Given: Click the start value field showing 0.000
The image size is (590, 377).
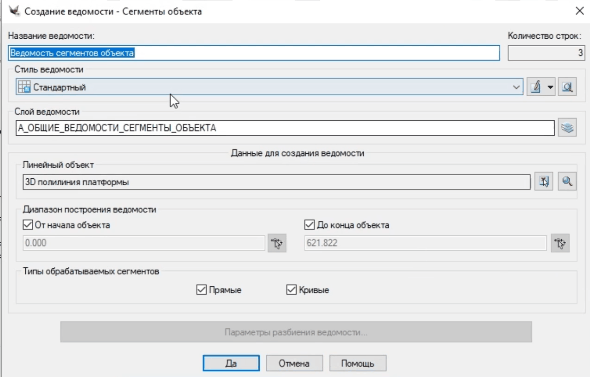Looking at the screenshot, I should (144, 243).
